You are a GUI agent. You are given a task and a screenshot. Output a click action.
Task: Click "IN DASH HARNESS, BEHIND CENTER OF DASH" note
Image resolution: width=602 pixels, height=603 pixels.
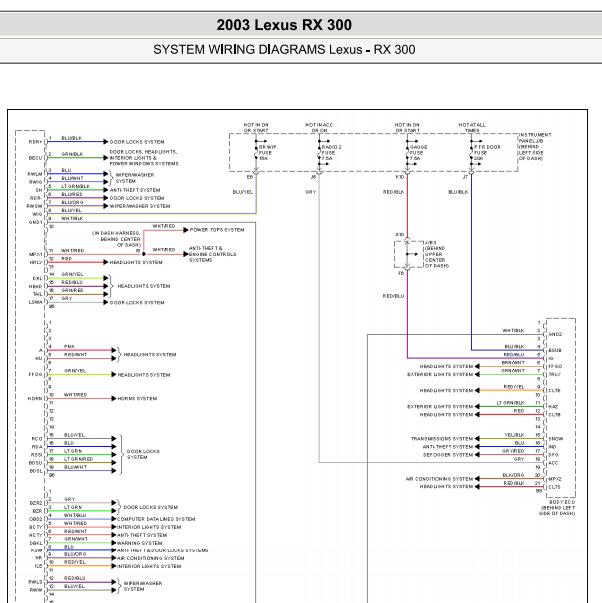point(117,239)
